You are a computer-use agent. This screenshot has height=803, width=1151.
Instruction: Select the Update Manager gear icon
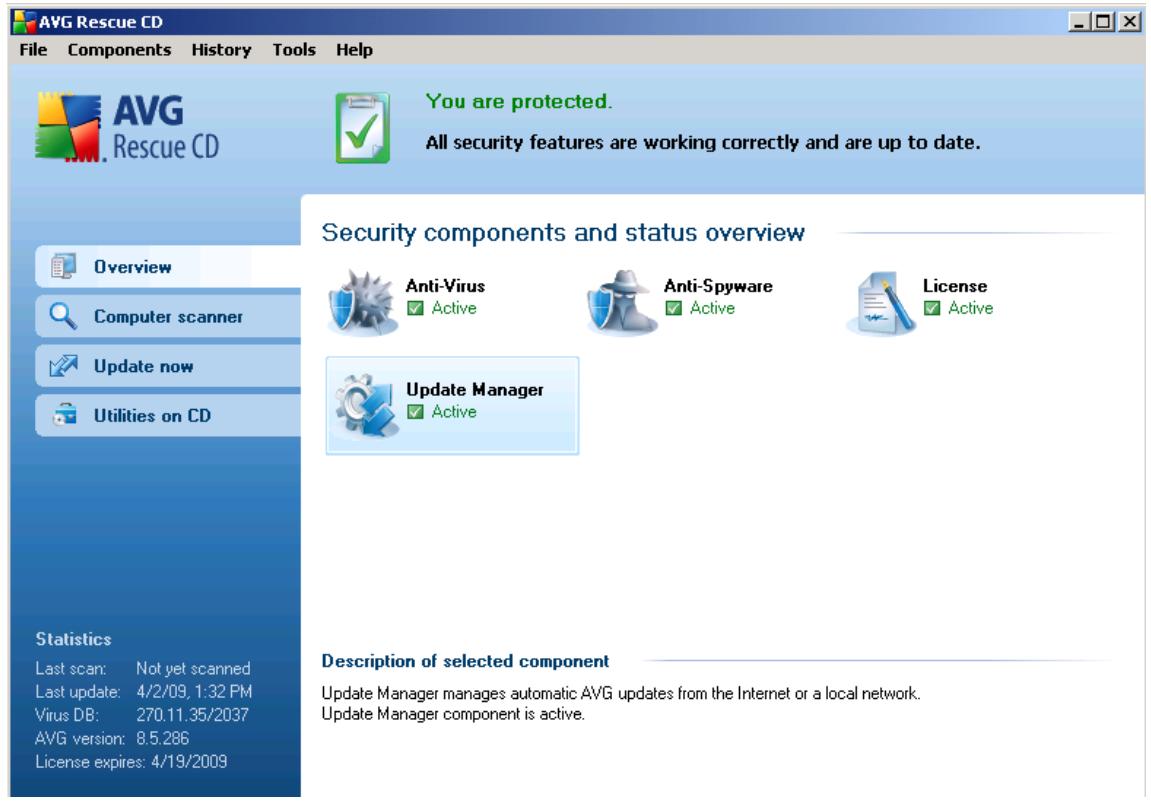tap(367, 406)
